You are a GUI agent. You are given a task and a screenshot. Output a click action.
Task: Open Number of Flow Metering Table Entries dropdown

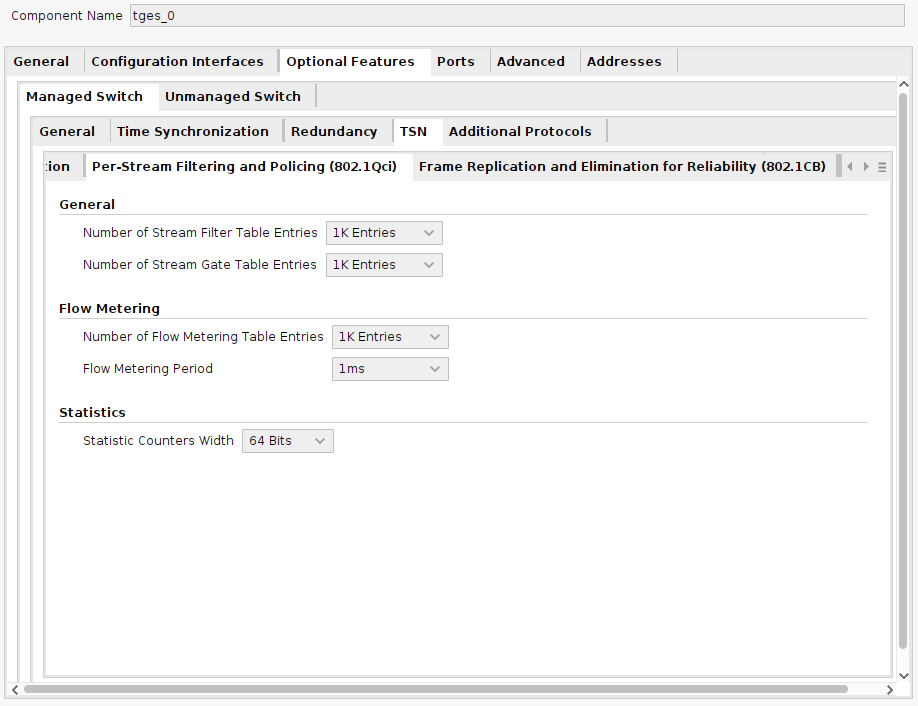[x=390, y=337]
